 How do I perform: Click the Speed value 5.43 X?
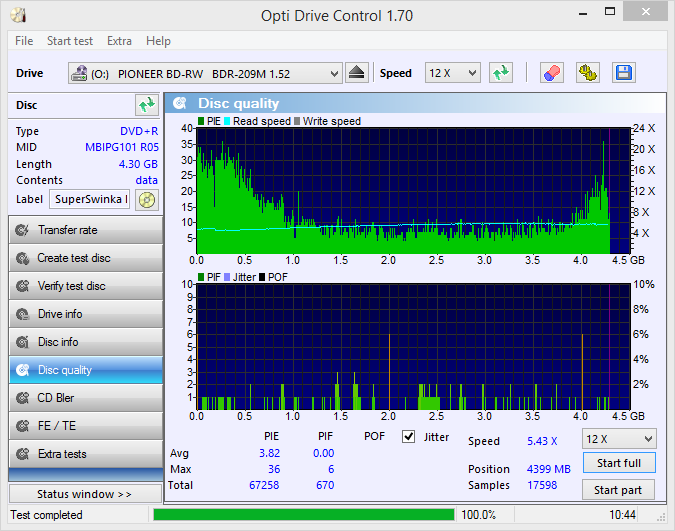542,441
